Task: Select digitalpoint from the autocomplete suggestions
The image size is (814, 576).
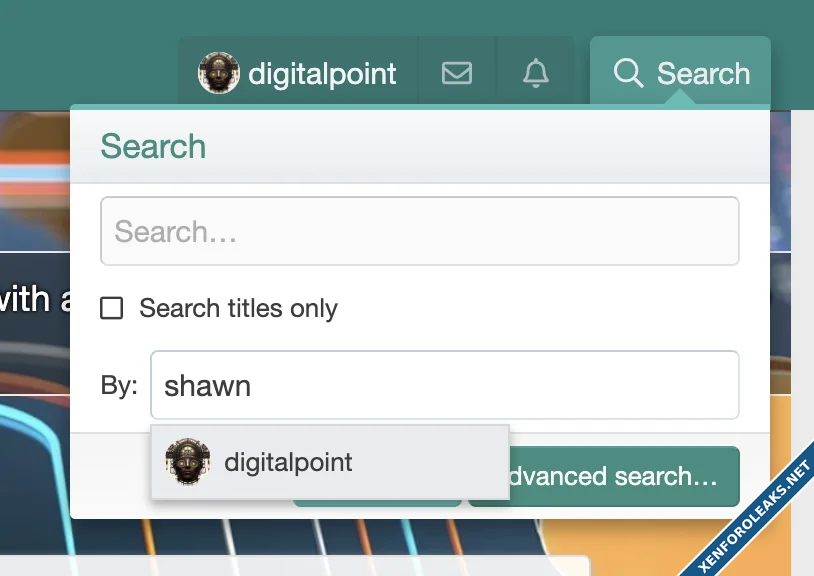Action: pyautogui.click(x=288, y=462)
